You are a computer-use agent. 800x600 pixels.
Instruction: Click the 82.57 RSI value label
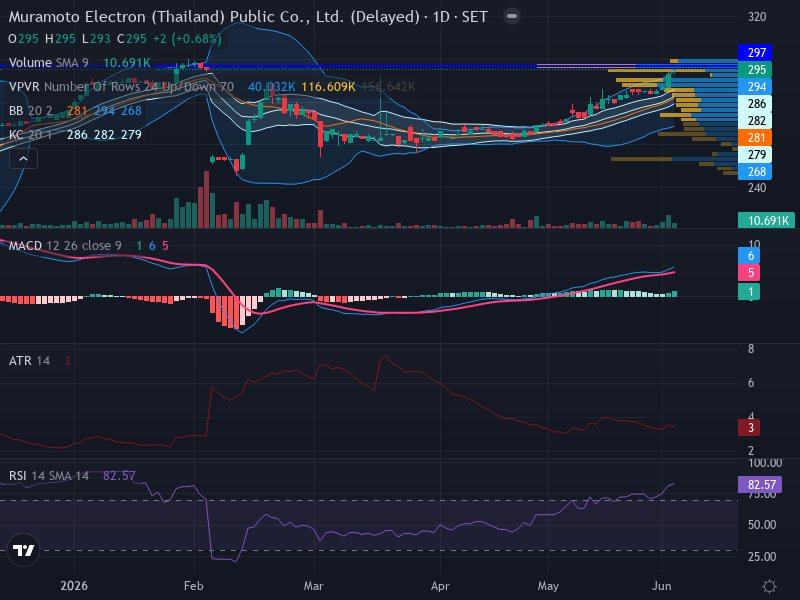pos(760,484)
